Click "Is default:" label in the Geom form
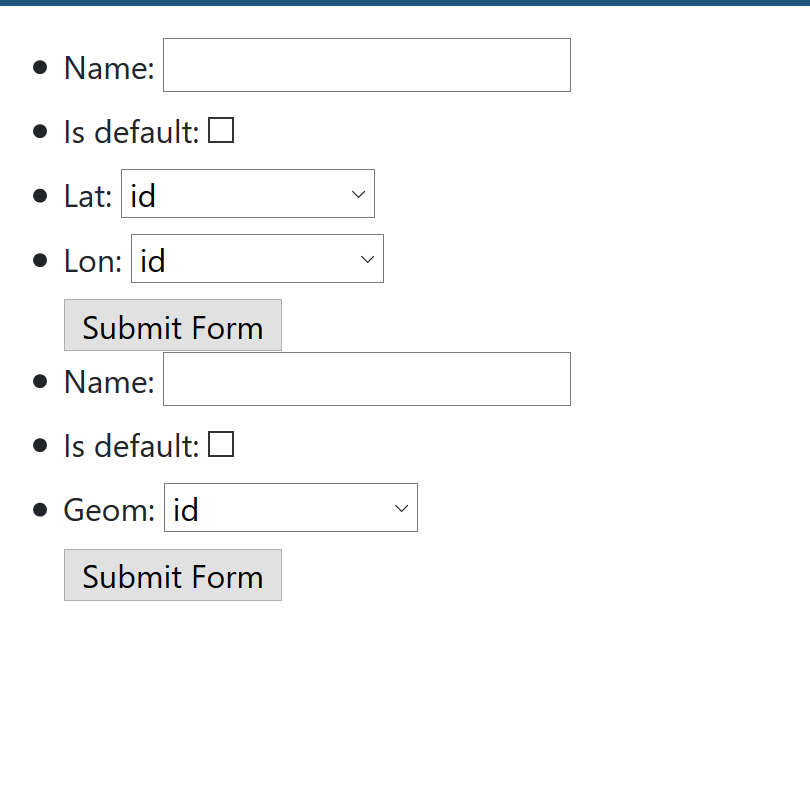810x802 pixels. pos(131,446)
